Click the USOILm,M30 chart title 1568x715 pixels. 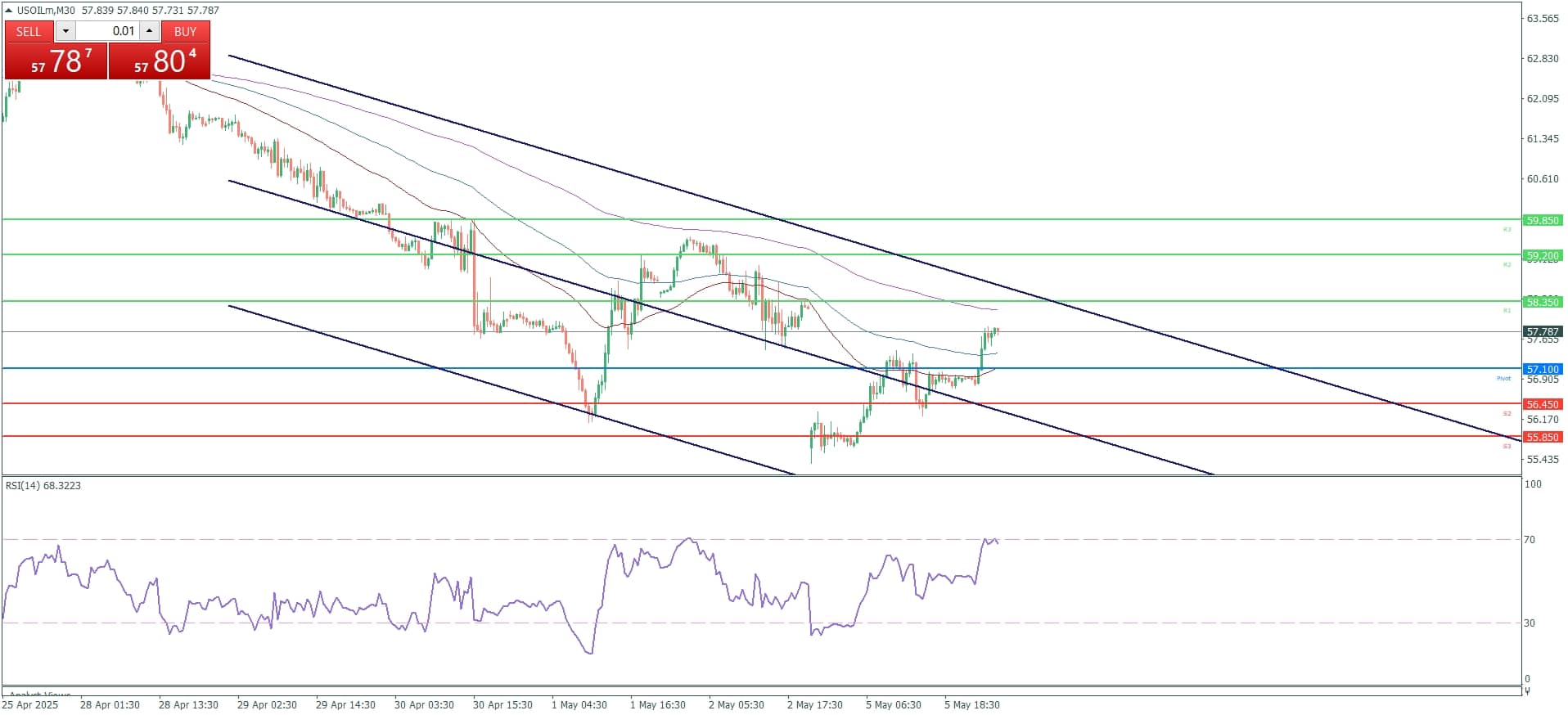coord(46,11)
